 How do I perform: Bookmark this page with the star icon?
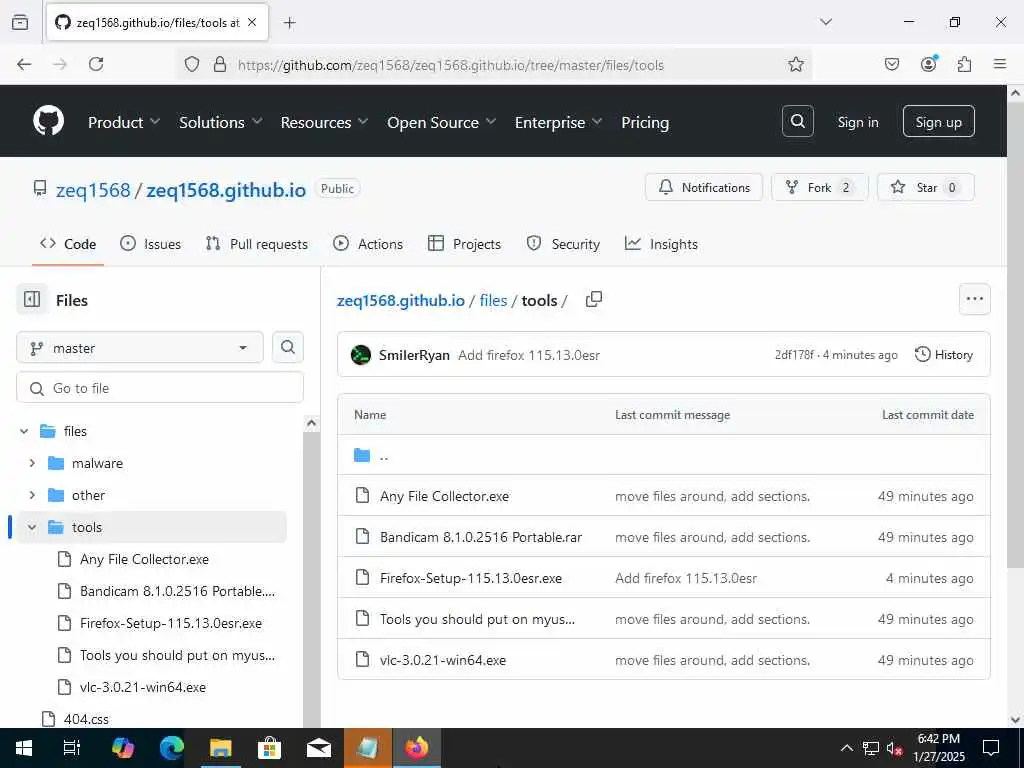795,64
